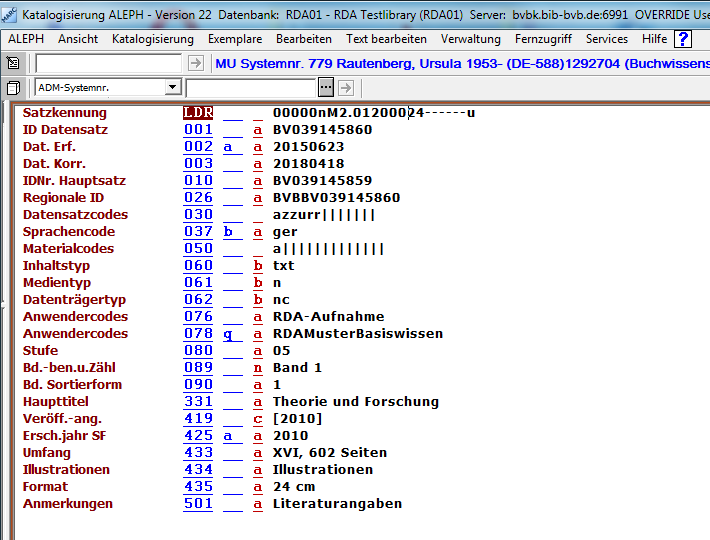
Task: Open the Exemplare menu
Action: click(x=235, y=39)
